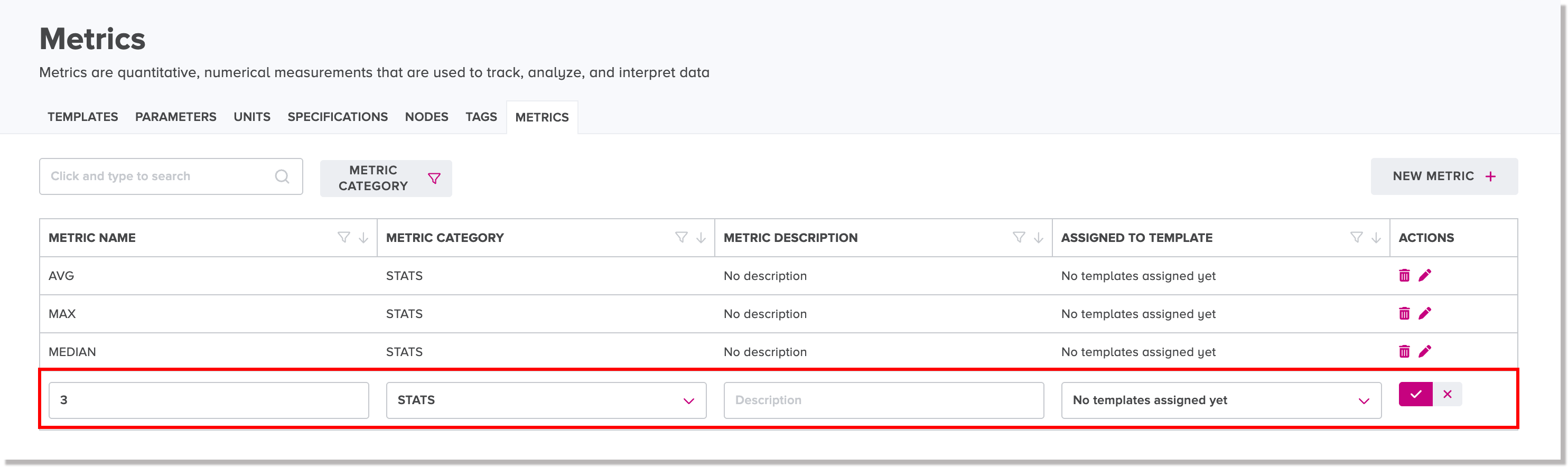Filter the Metric Description column
This screenshot has height=467, width=1568.
tap(1019, 237)
